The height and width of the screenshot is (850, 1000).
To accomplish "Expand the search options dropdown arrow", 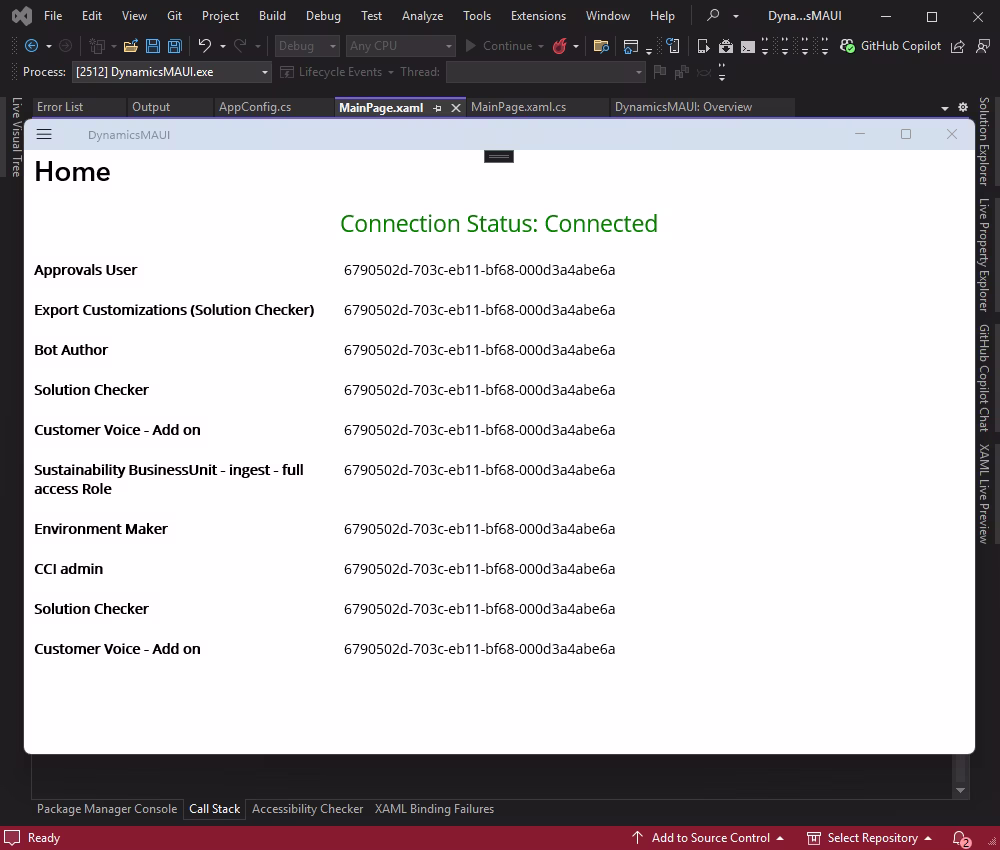I will pos(736,16).
